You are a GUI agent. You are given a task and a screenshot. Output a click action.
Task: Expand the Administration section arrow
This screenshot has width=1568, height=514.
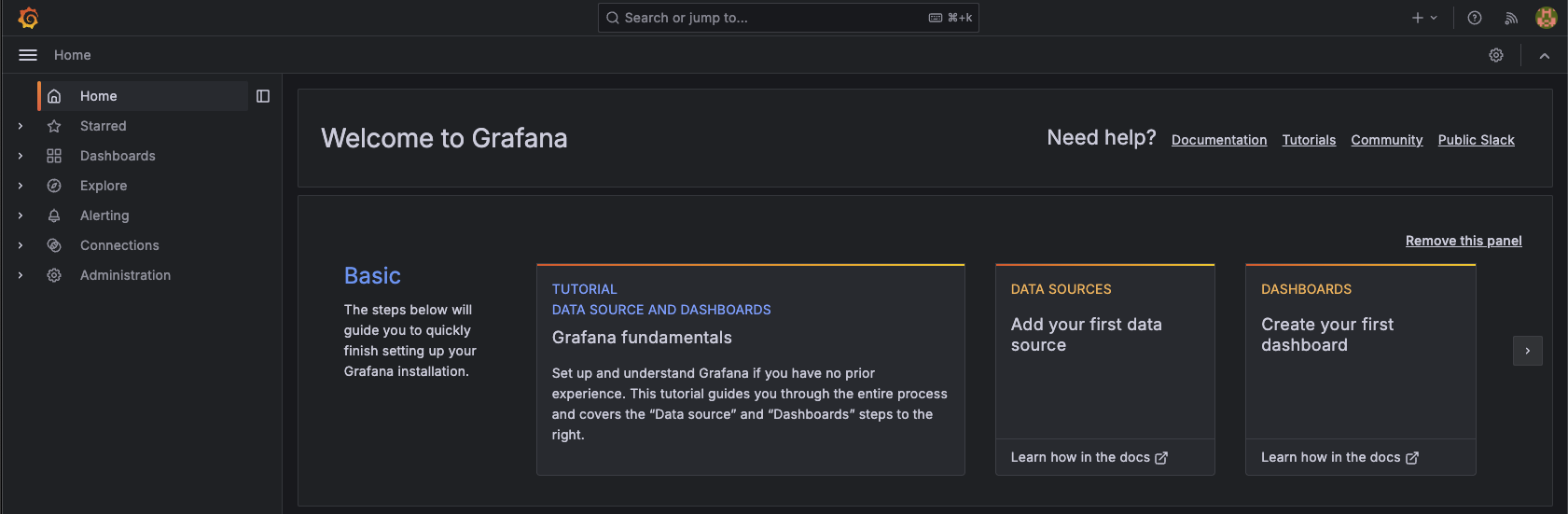tap(21, 275)
